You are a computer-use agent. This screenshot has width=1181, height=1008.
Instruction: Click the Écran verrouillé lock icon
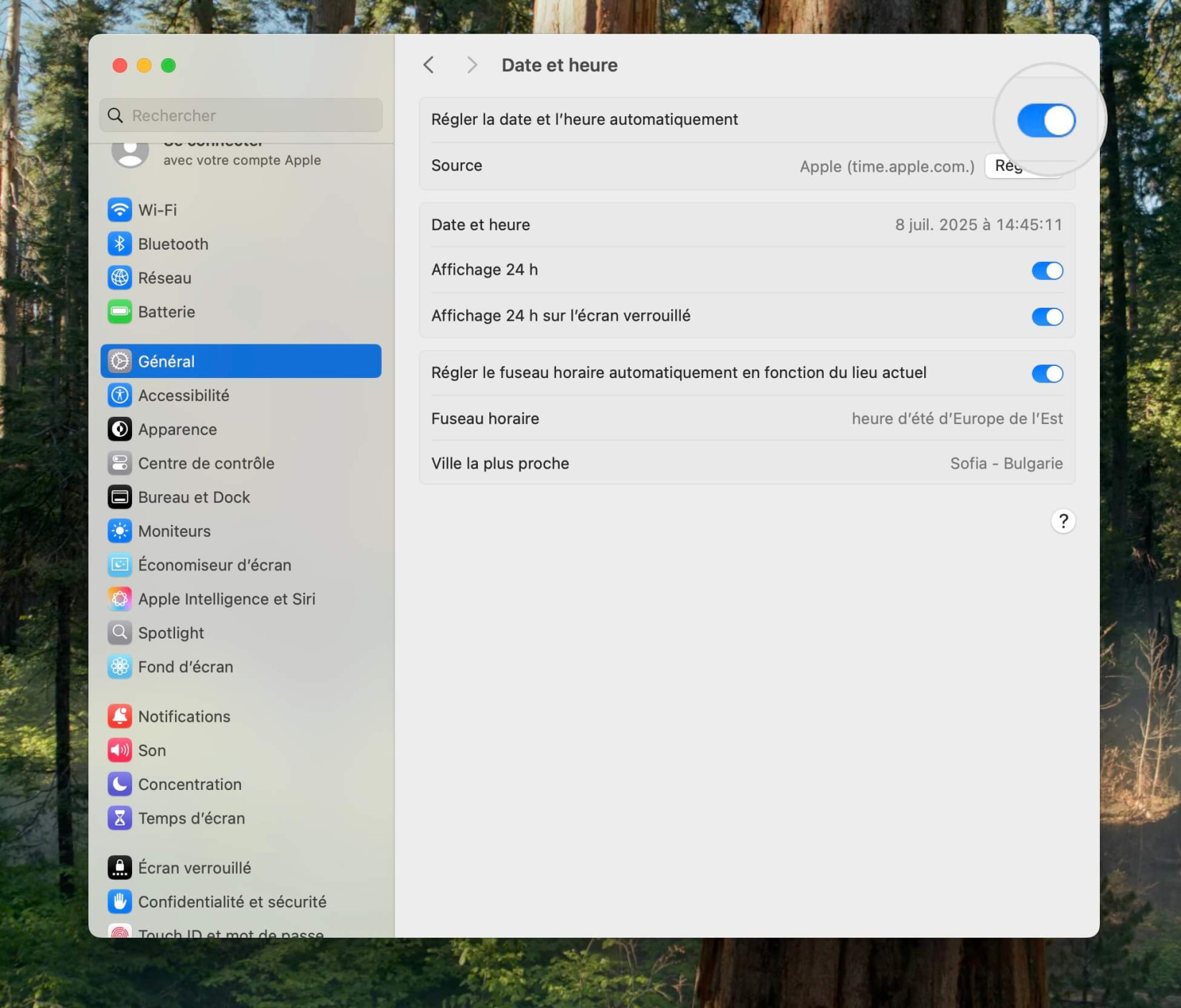(120, 867)
